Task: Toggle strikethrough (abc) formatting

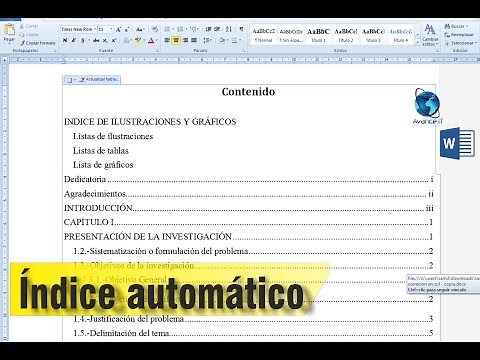Action: point(96,40)
